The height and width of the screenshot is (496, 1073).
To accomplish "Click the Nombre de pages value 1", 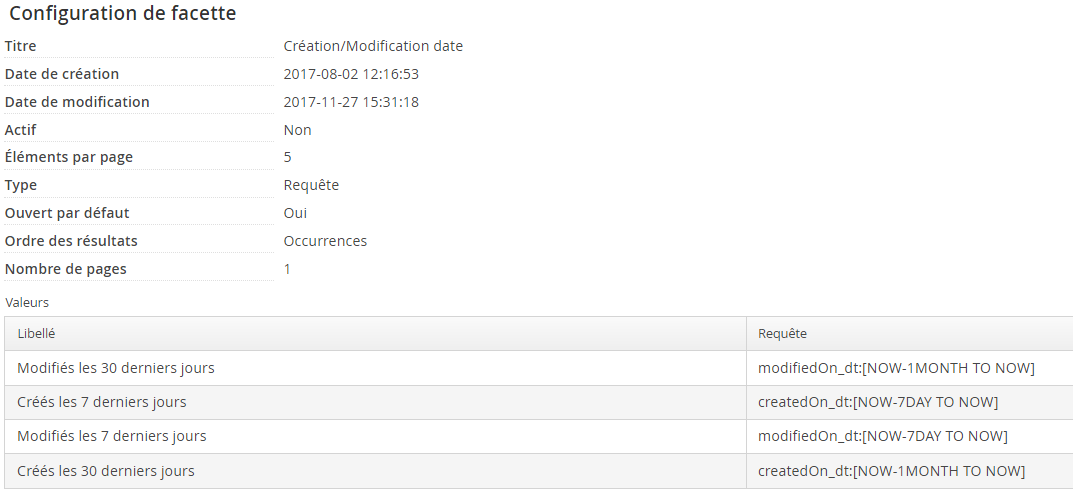I will (x=287, y=269).
